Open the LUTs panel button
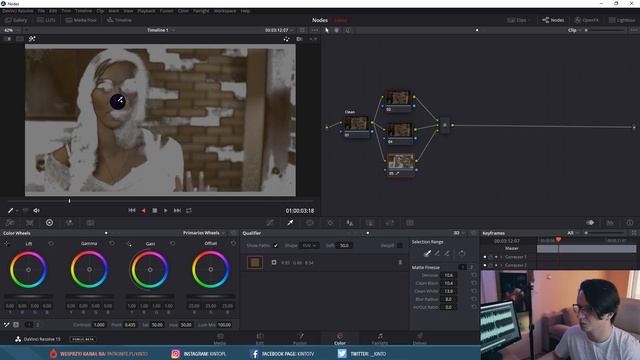Image resolution: width=640 pixels, height=360 pixels. pos(46,20)
